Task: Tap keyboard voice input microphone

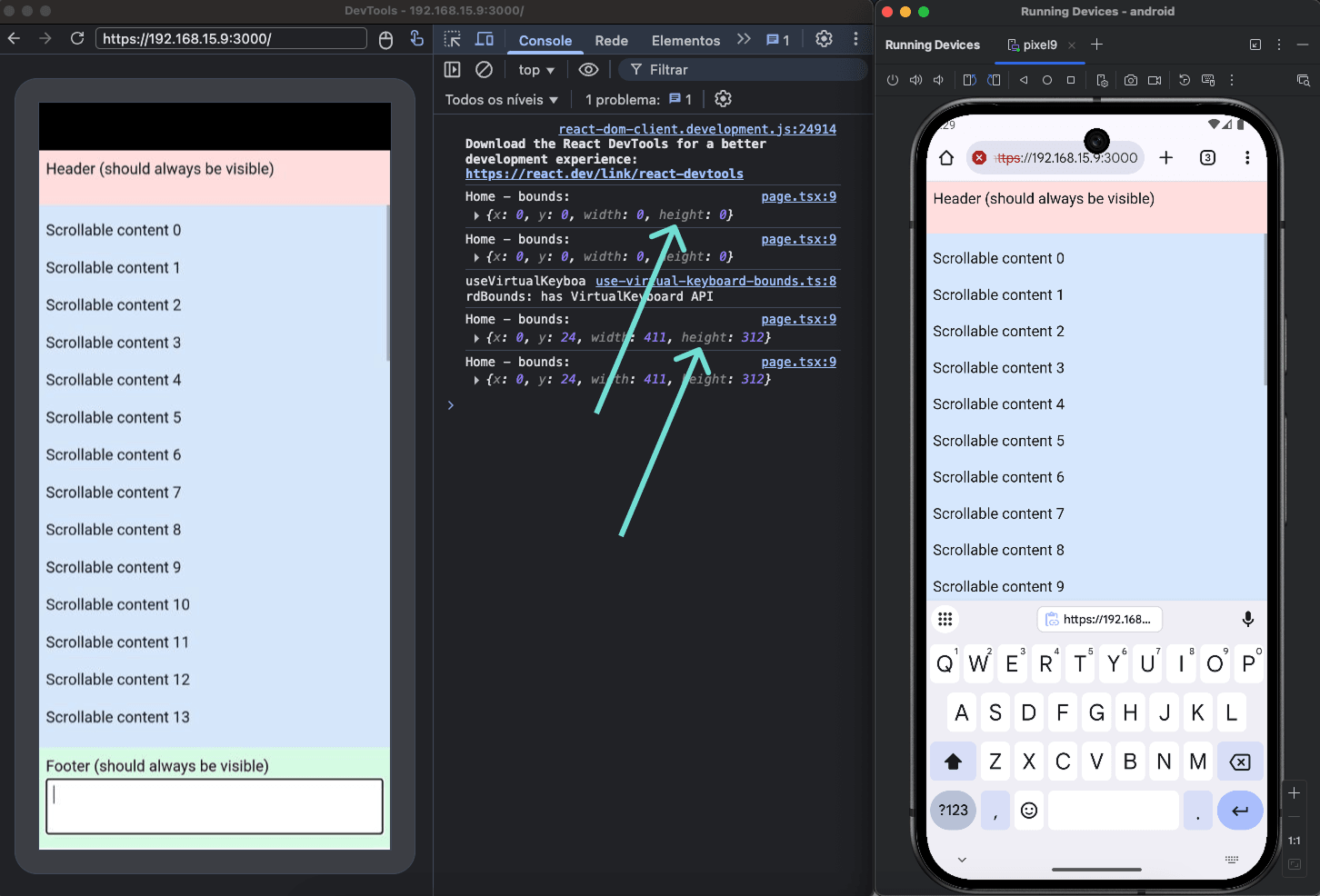Action: [1248, 619]
